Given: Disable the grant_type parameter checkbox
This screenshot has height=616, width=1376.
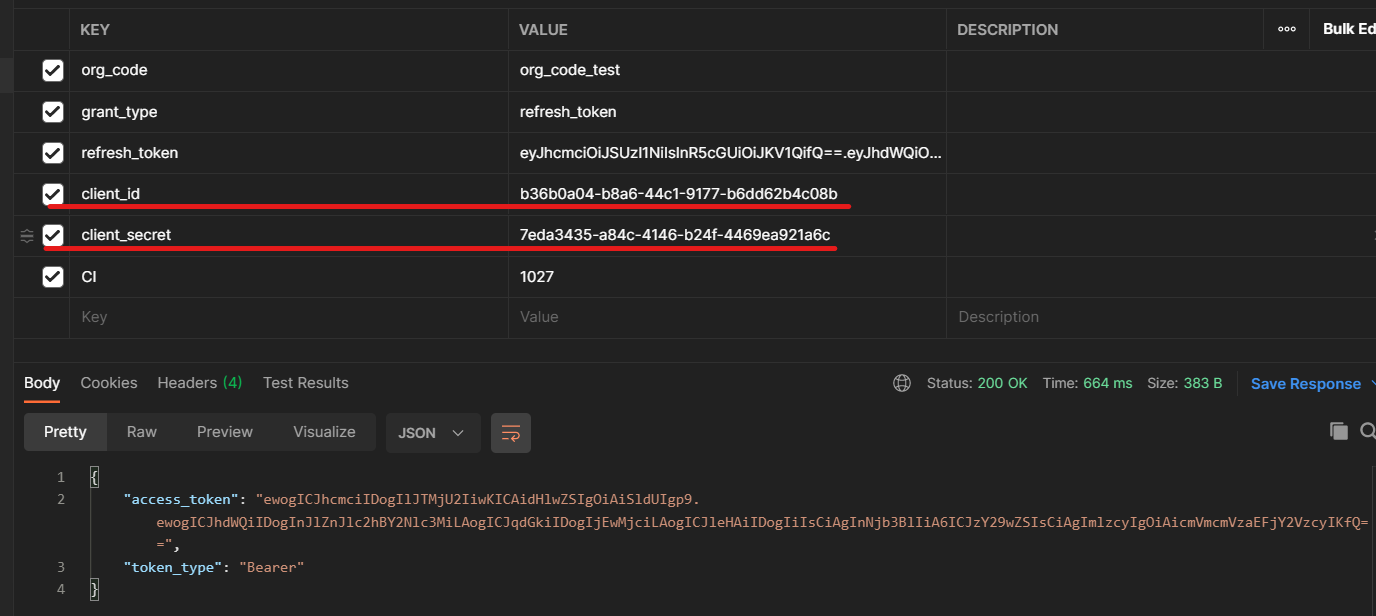Looking at the screenshot, I should pos(53,112).
